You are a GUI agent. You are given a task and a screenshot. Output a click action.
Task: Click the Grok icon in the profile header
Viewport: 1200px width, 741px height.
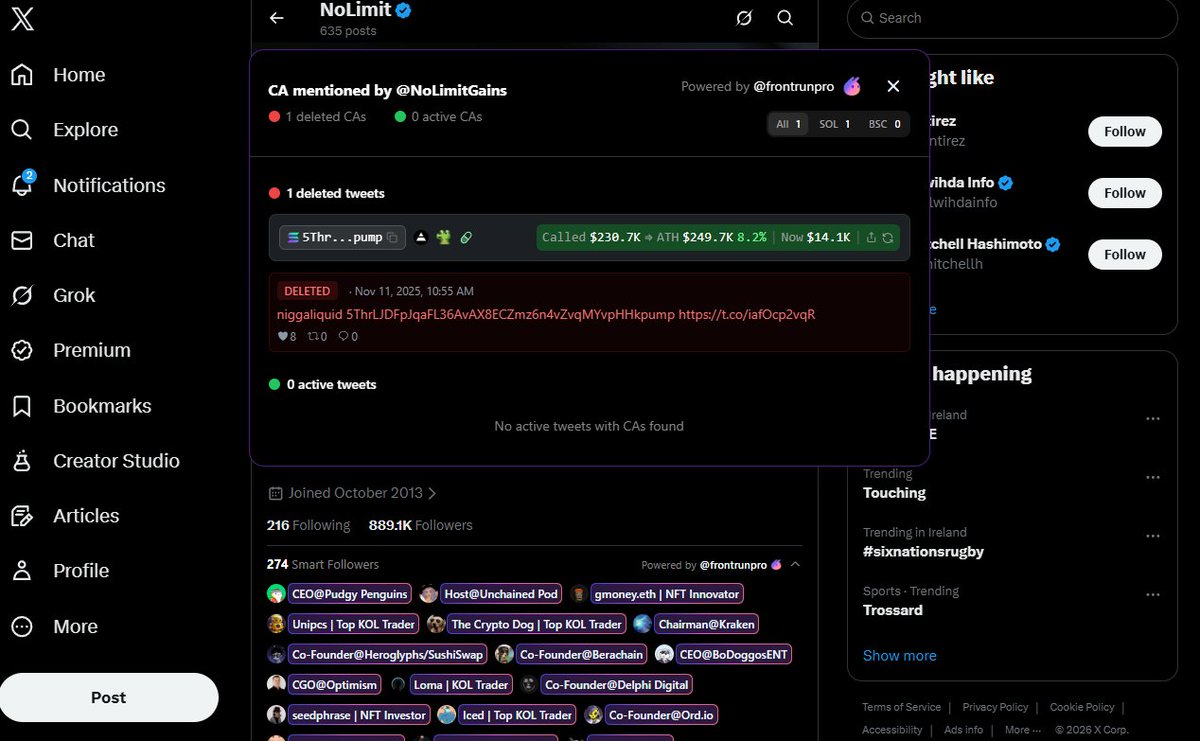point(743,18)
